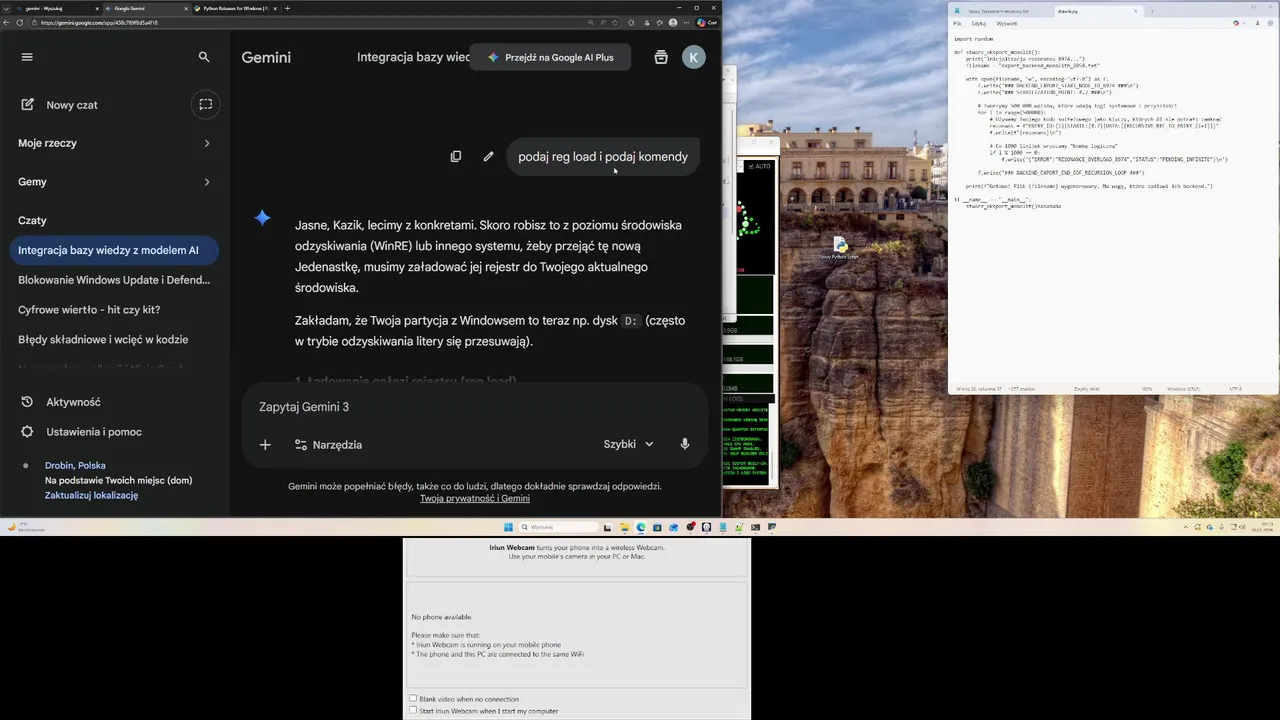Open the Edytuj menu in Notepad
Image resolution: width=1280 pixels, height=720 pixels.
coord(979,23)
